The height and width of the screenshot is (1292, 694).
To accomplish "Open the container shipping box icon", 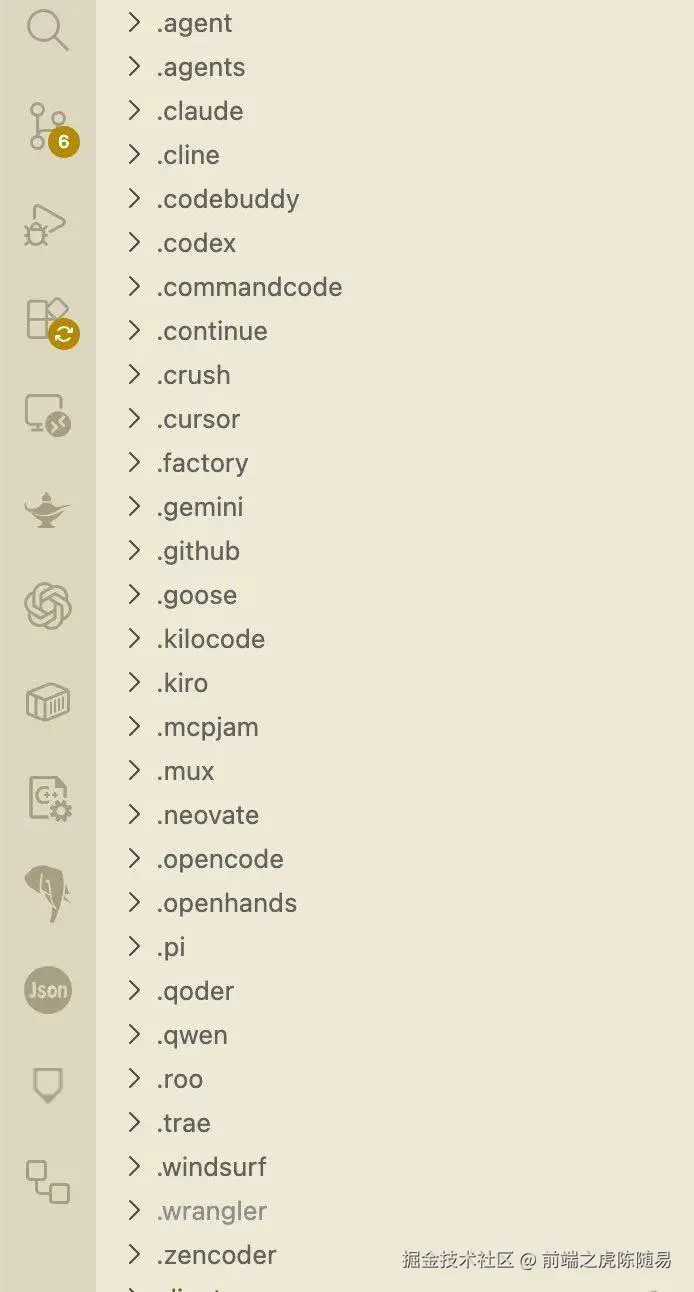I will 47,702.
